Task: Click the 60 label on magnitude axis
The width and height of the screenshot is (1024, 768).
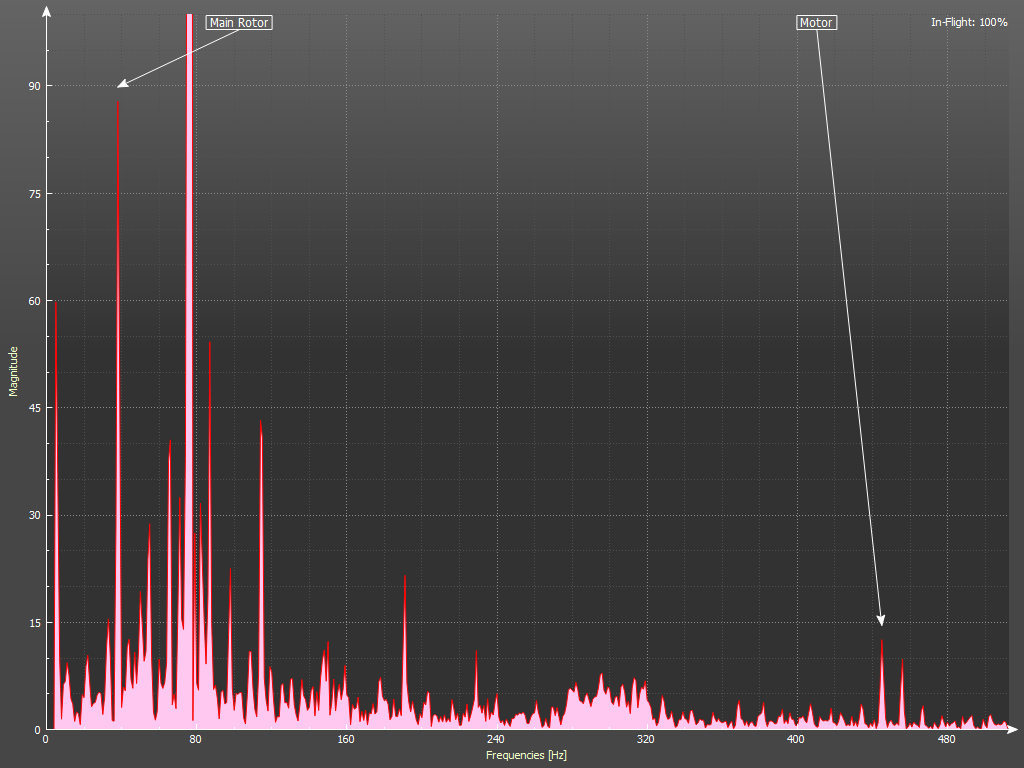Action: (x=34, y=301)
